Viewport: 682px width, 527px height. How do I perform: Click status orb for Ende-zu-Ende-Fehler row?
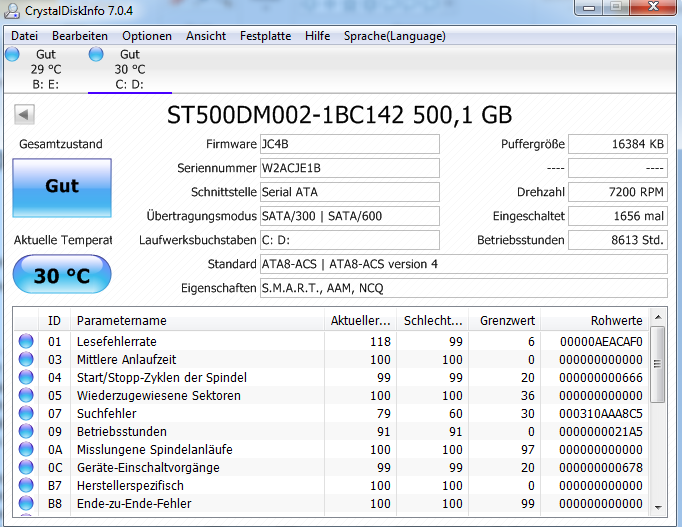tap(26, 504)
